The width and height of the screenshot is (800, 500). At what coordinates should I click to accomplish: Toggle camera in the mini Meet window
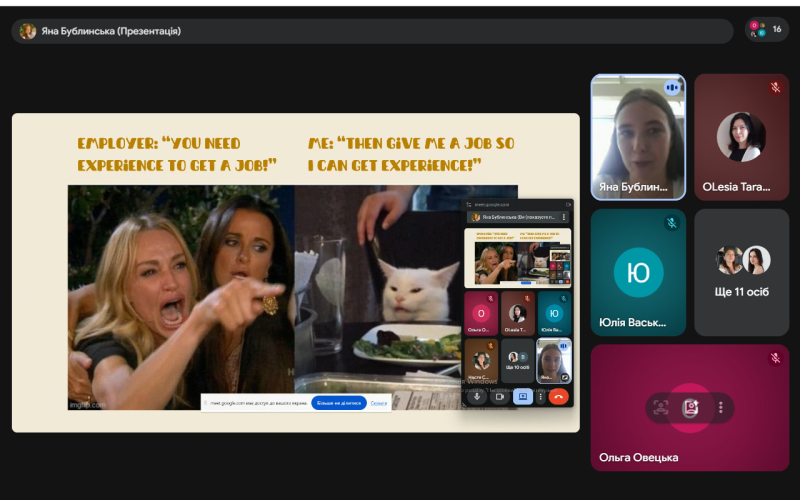coord(500,396)
